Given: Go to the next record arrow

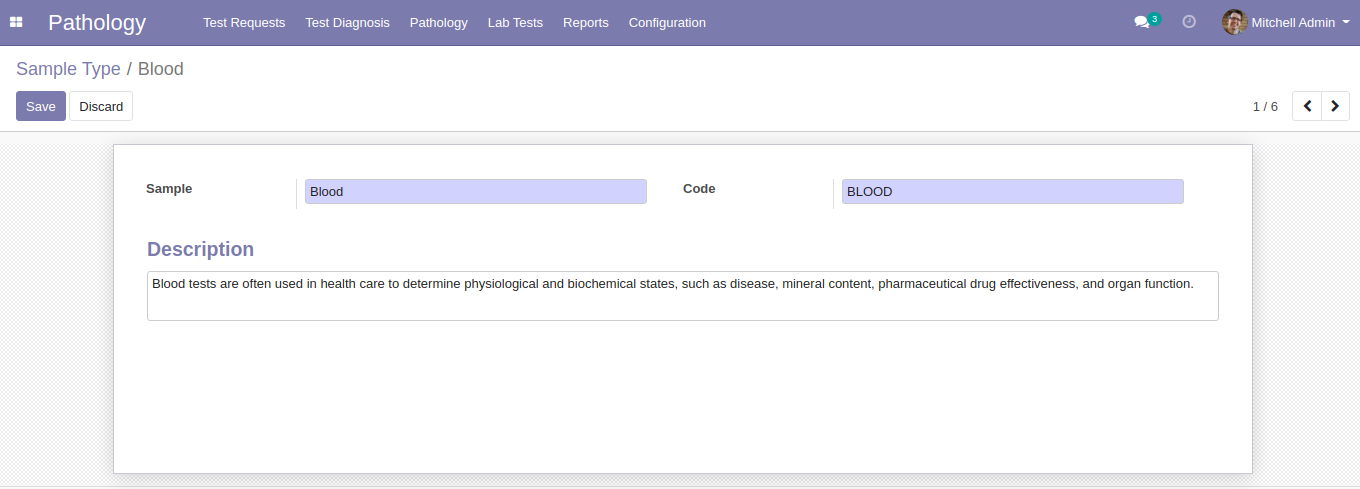Looking at the screenshot, I should pos(1335,106).
